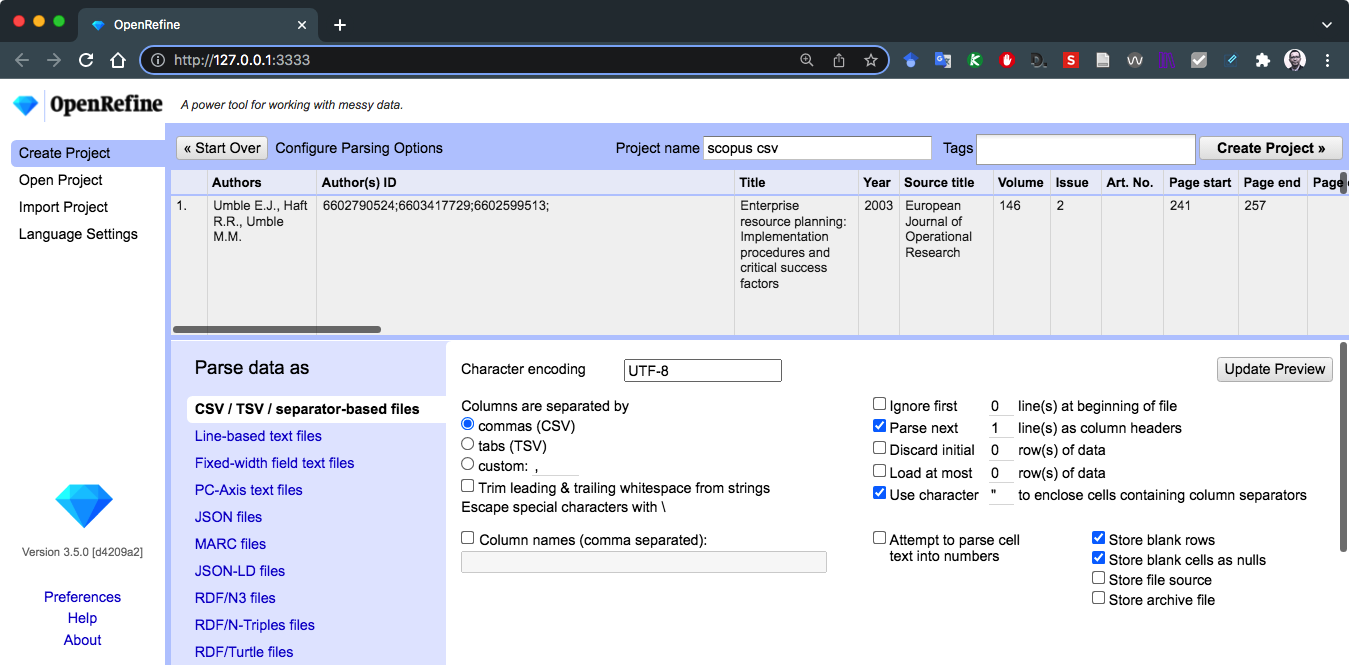Viewport: 1349px width, 665px height.
Task: Click the share icon in the address bar
Action: [839, 60]
